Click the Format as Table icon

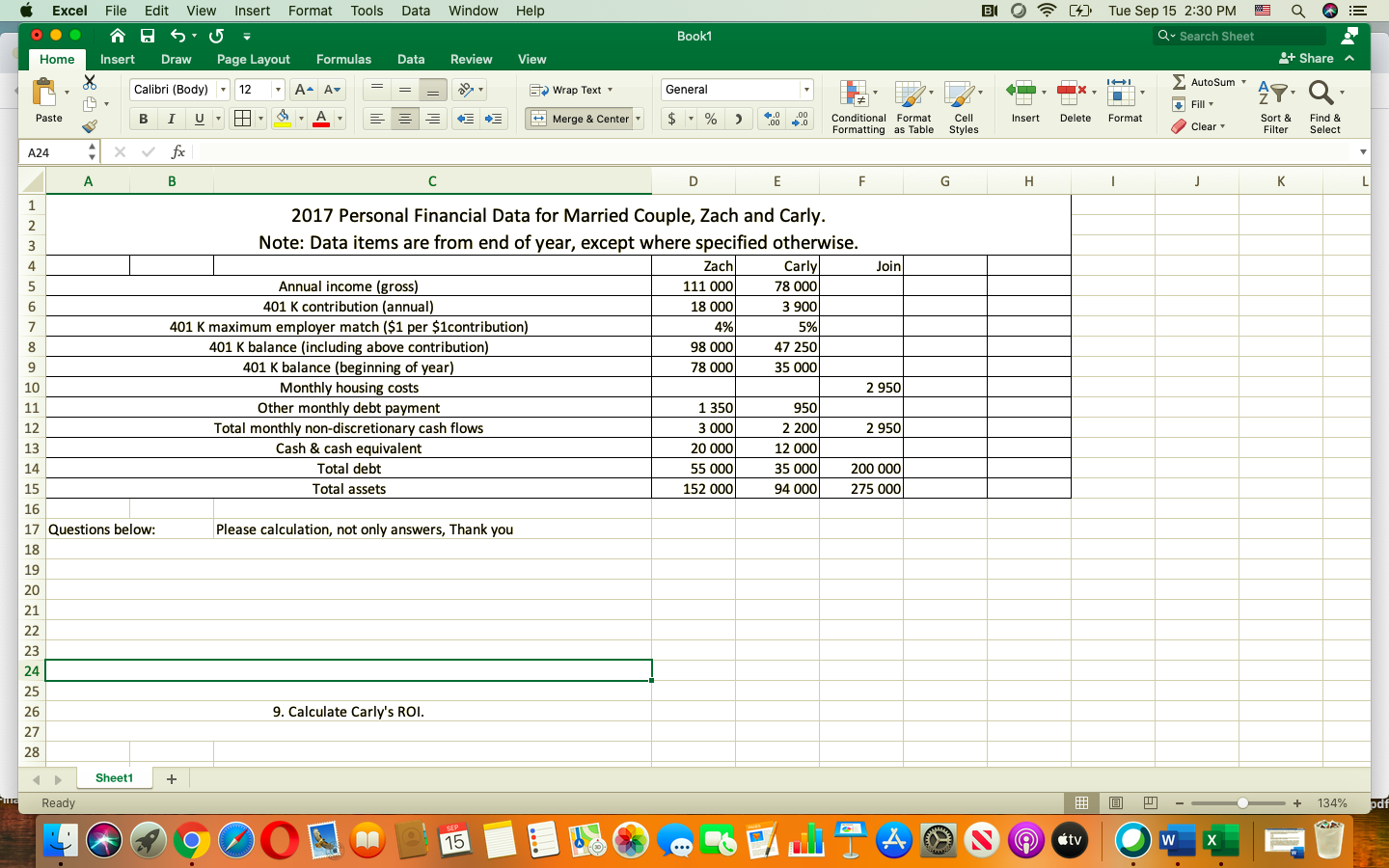pos(912,106)
